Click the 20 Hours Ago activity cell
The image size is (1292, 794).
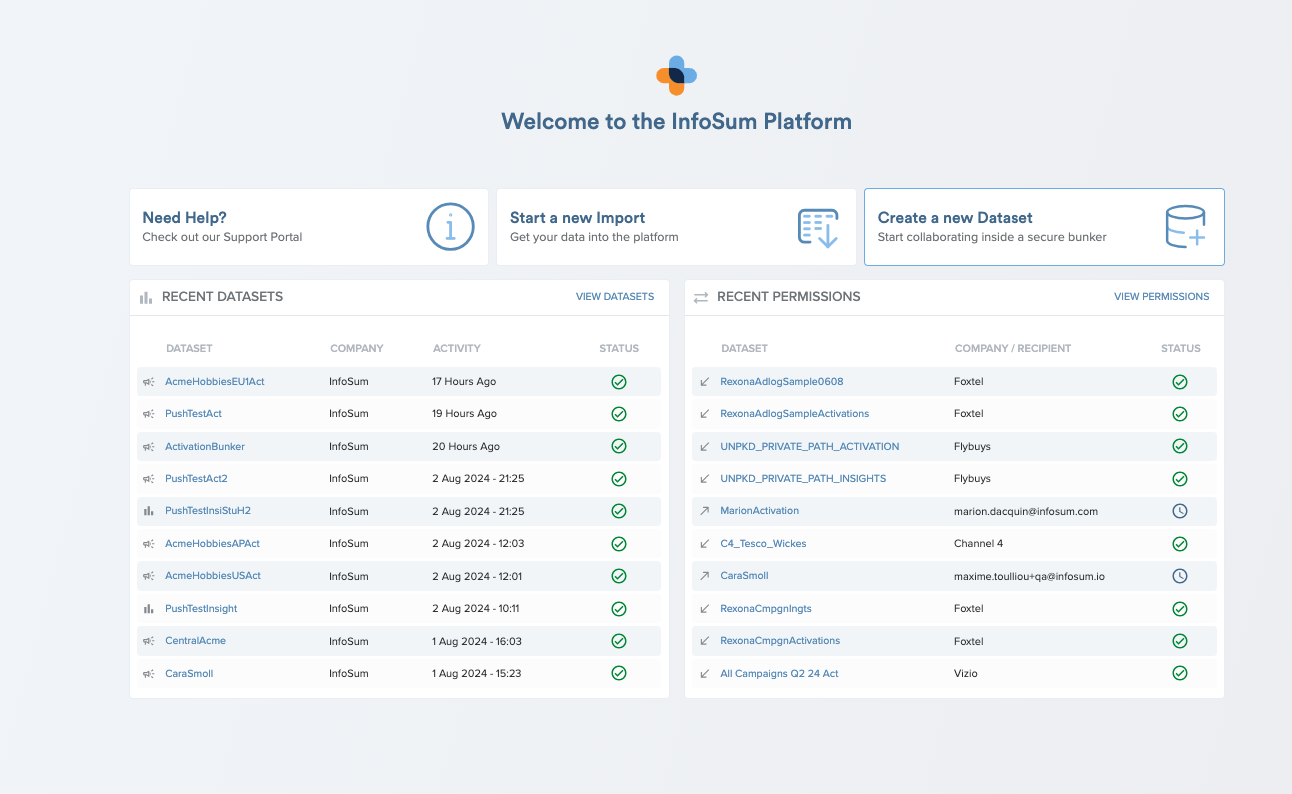point(466,447)
